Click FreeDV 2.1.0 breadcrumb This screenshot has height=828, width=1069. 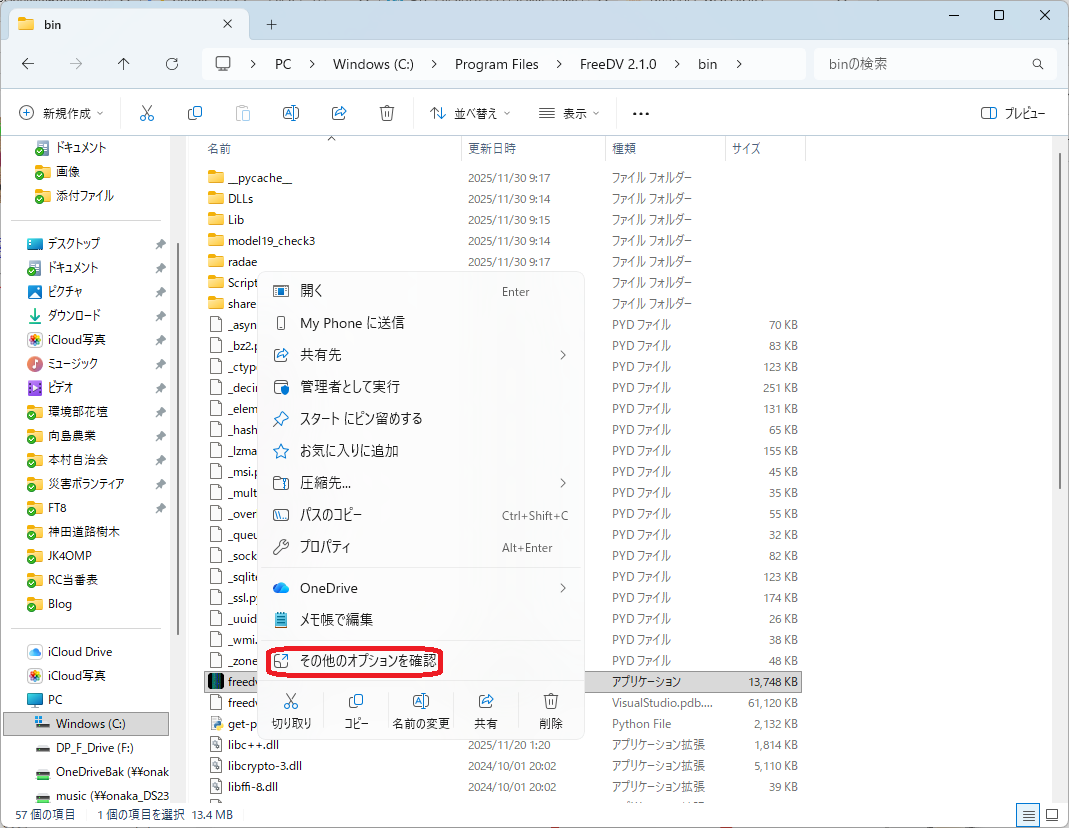pos(618,64)
